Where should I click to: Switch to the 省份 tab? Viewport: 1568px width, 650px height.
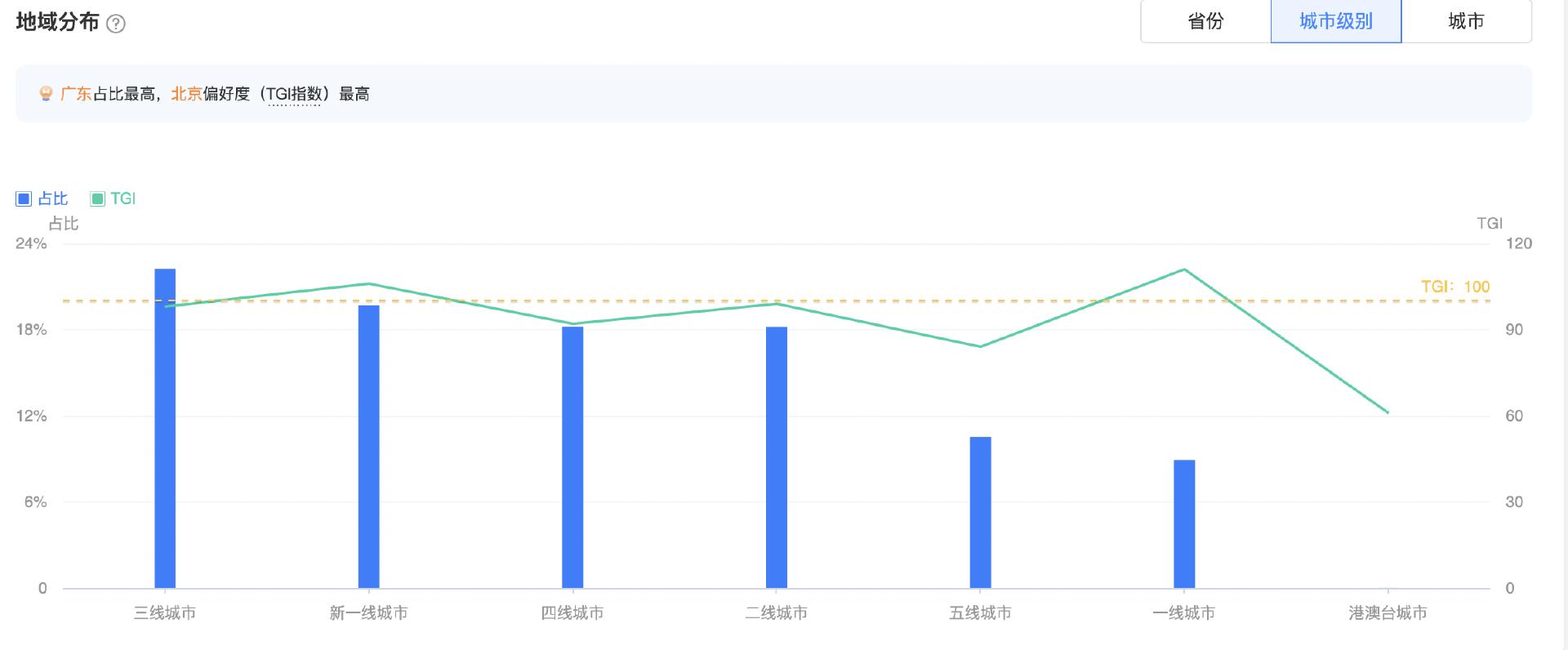[x=1205, y=21]
